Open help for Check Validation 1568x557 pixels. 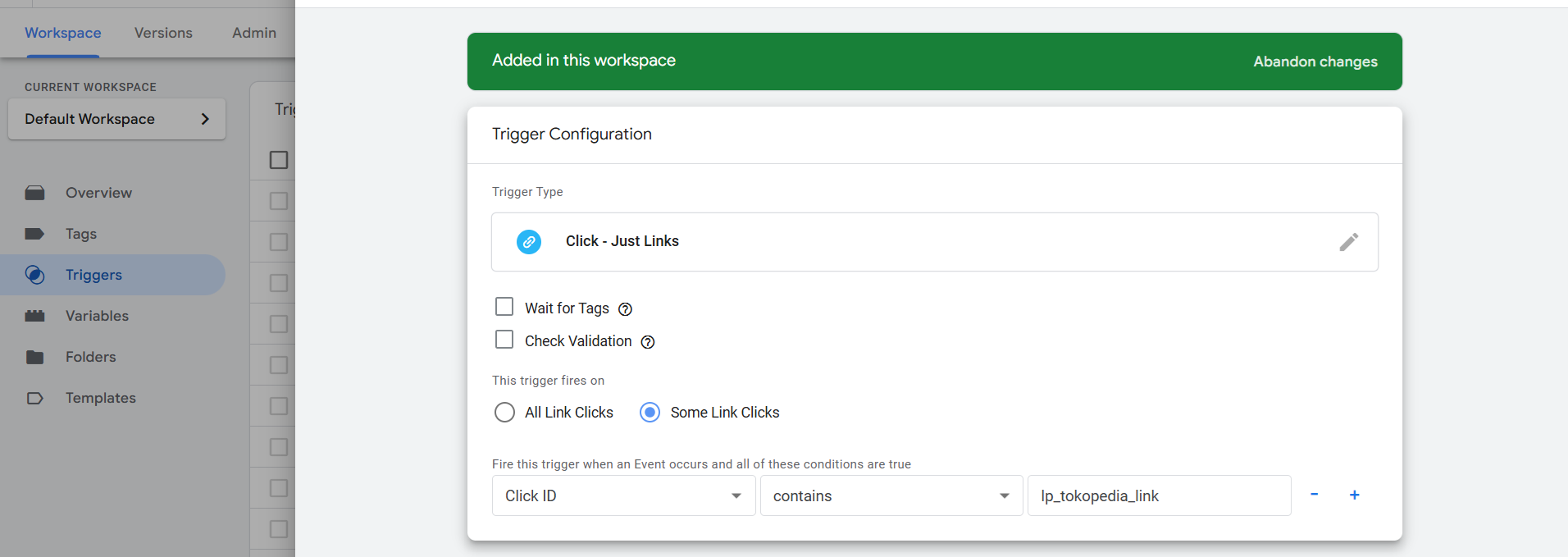(x=648, y=342)
